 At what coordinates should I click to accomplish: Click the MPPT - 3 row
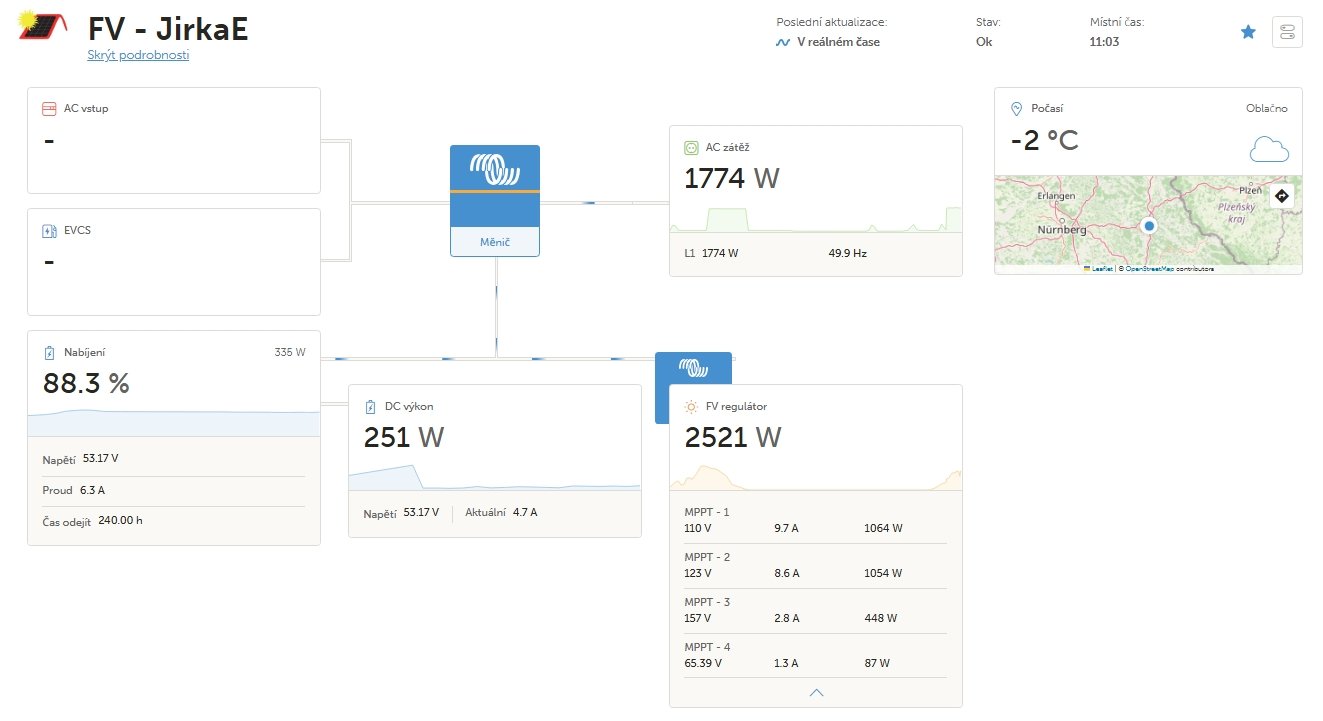coord(815,610)
